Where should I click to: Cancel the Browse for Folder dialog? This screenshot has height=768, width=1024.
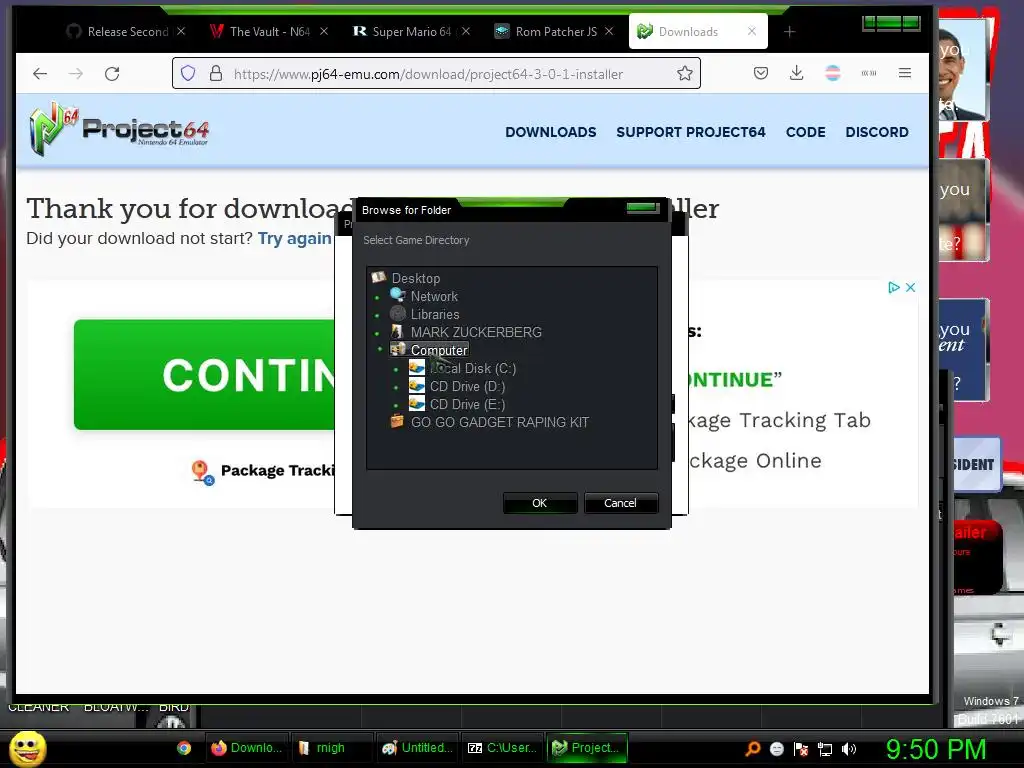click(620, 503)
